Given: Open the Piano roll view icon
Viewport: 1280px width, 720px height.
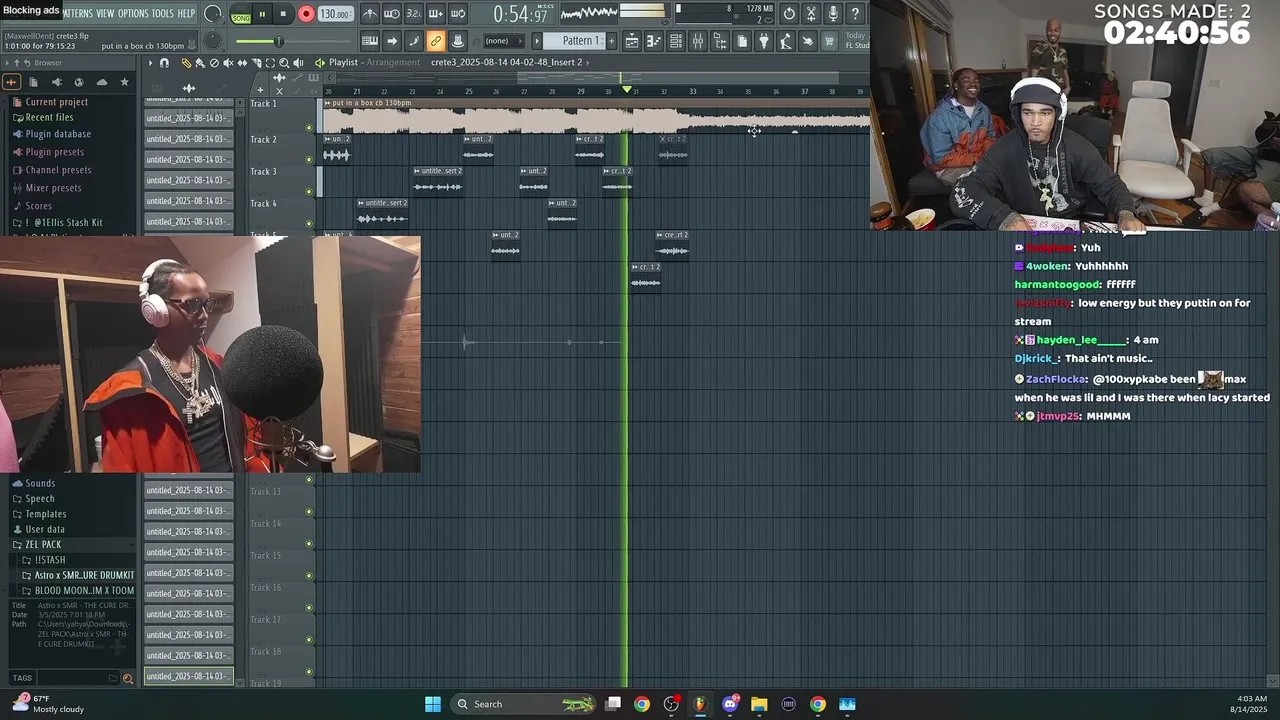Looking at the screenshot, I should [x=653, y=41].
